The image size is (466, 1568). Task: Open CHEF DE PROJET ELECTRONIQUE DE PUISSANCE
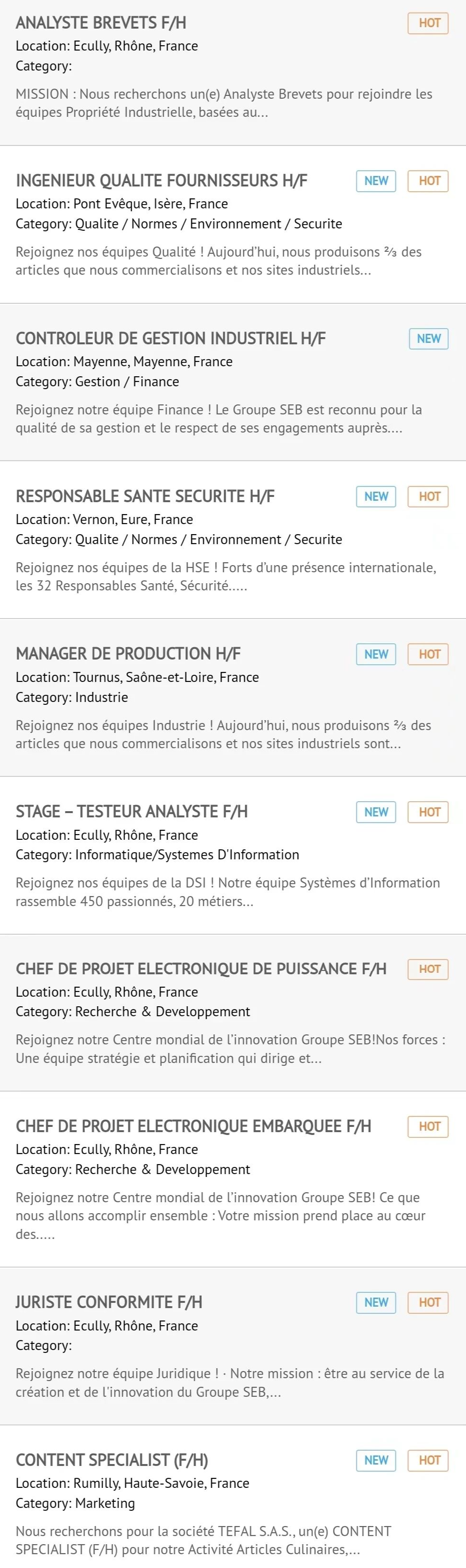(x=201, y=969)
